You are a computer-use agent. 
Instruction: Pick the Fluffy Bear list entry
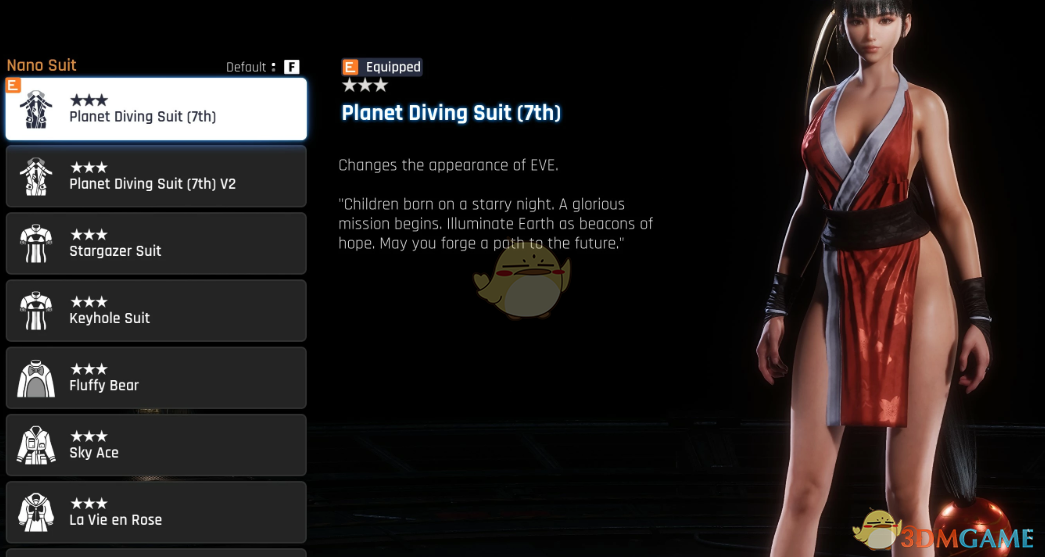click(156, 378)
